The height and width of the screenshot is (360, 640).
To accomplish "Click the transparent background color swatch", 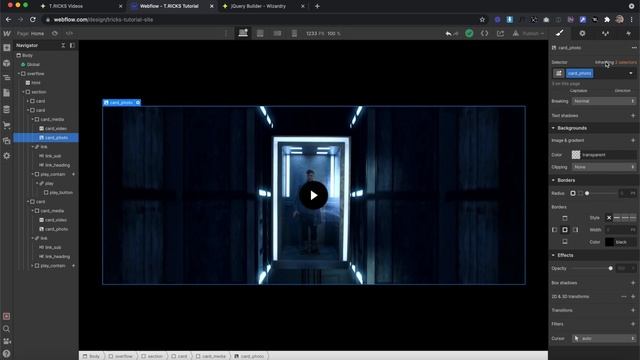I will pyautogui.click(x=576, y=155).
